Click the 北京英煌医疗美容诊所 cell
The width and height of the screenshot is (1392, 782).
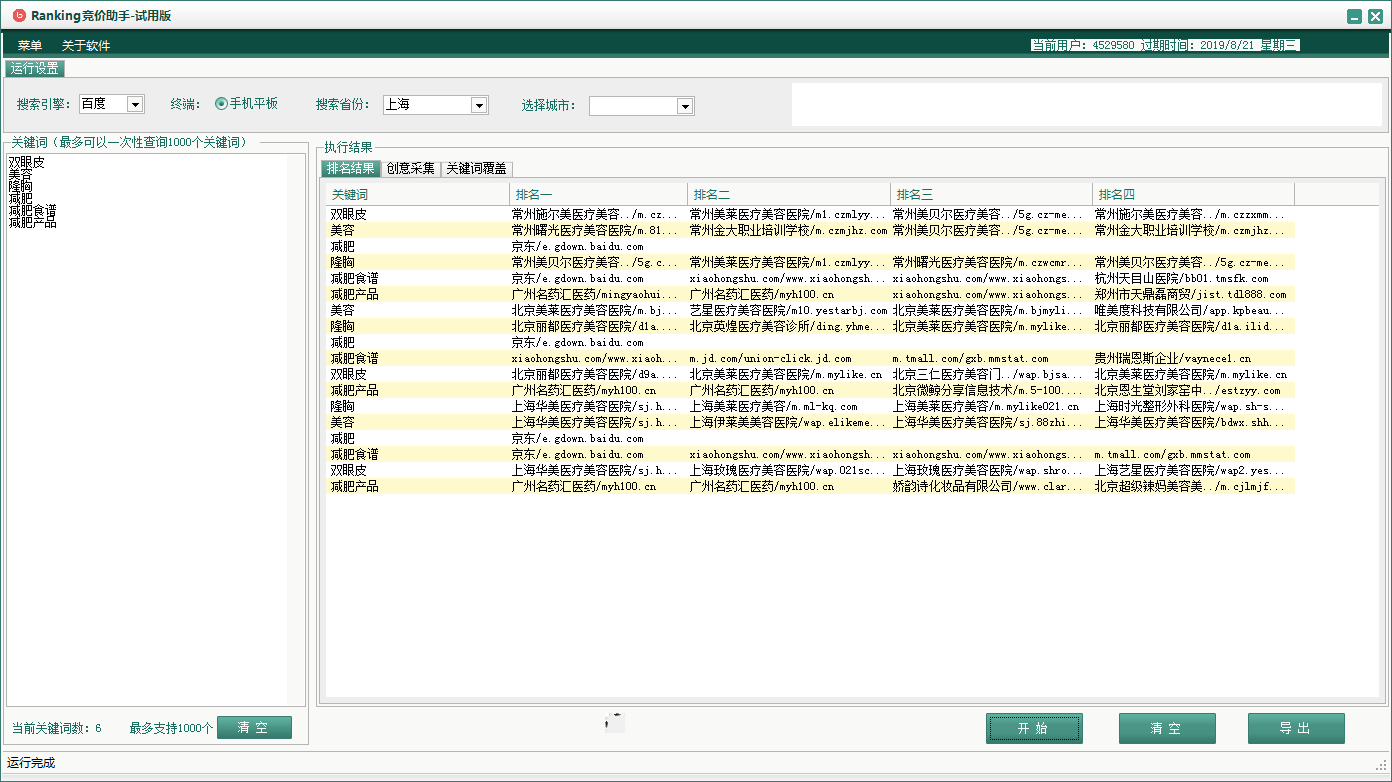coord(788,326)
